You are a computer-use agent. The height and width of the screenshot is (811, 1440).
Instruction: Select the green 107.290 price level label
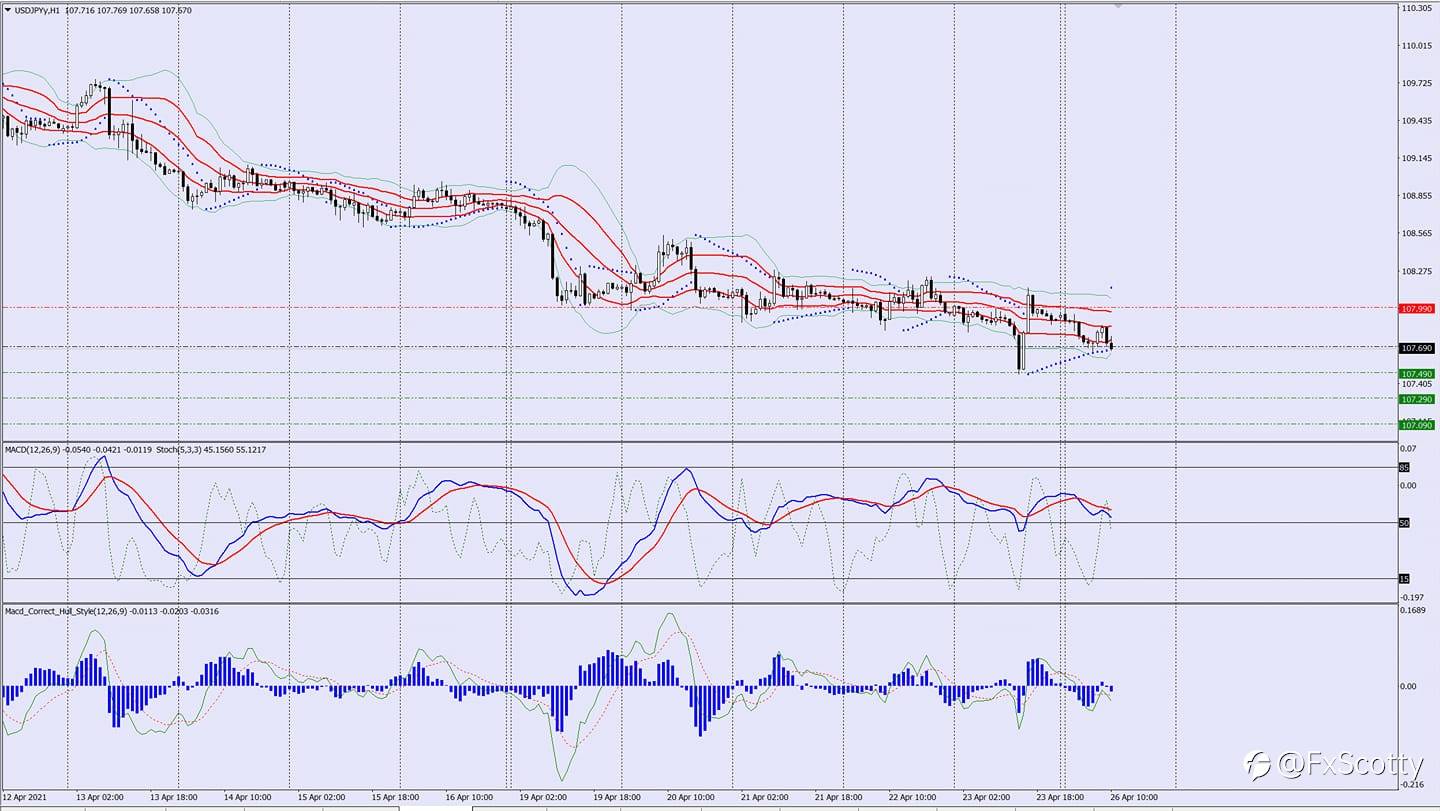1417,399
